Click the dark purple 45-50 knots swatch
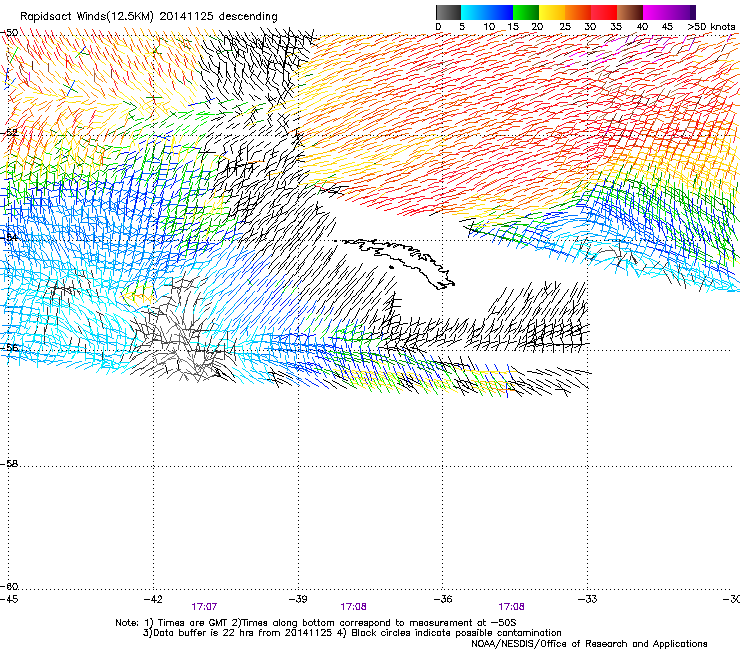Viewport: 740px width, 650px height. click(682, 12)
